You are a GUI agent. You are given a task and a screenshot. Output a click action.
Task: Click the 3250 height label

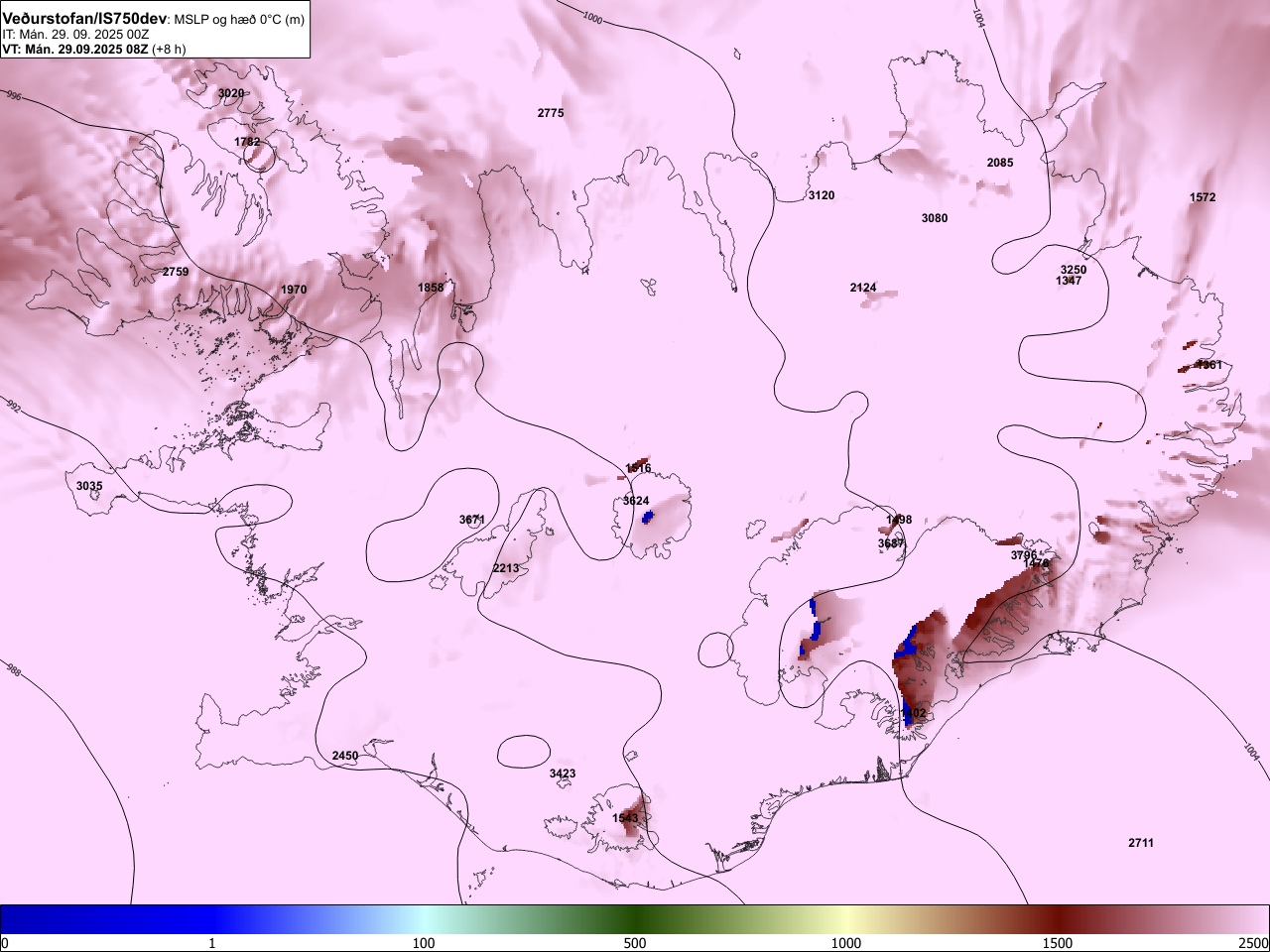1074,270
